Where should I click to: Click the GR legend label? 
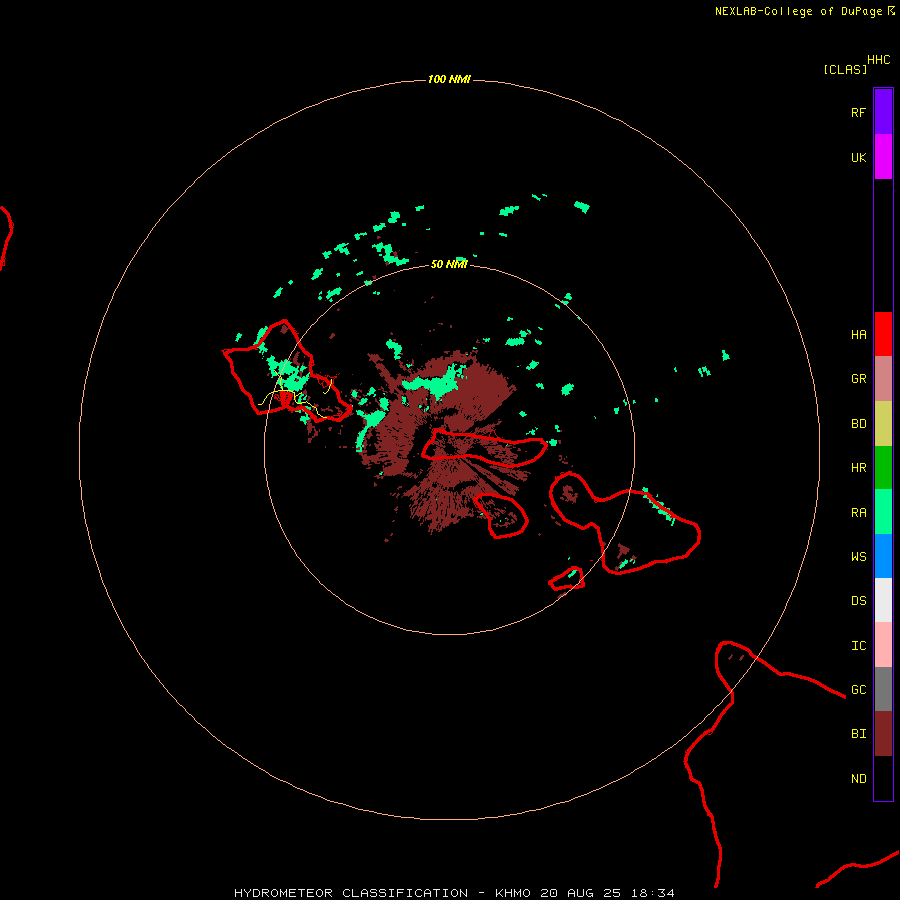858,379
